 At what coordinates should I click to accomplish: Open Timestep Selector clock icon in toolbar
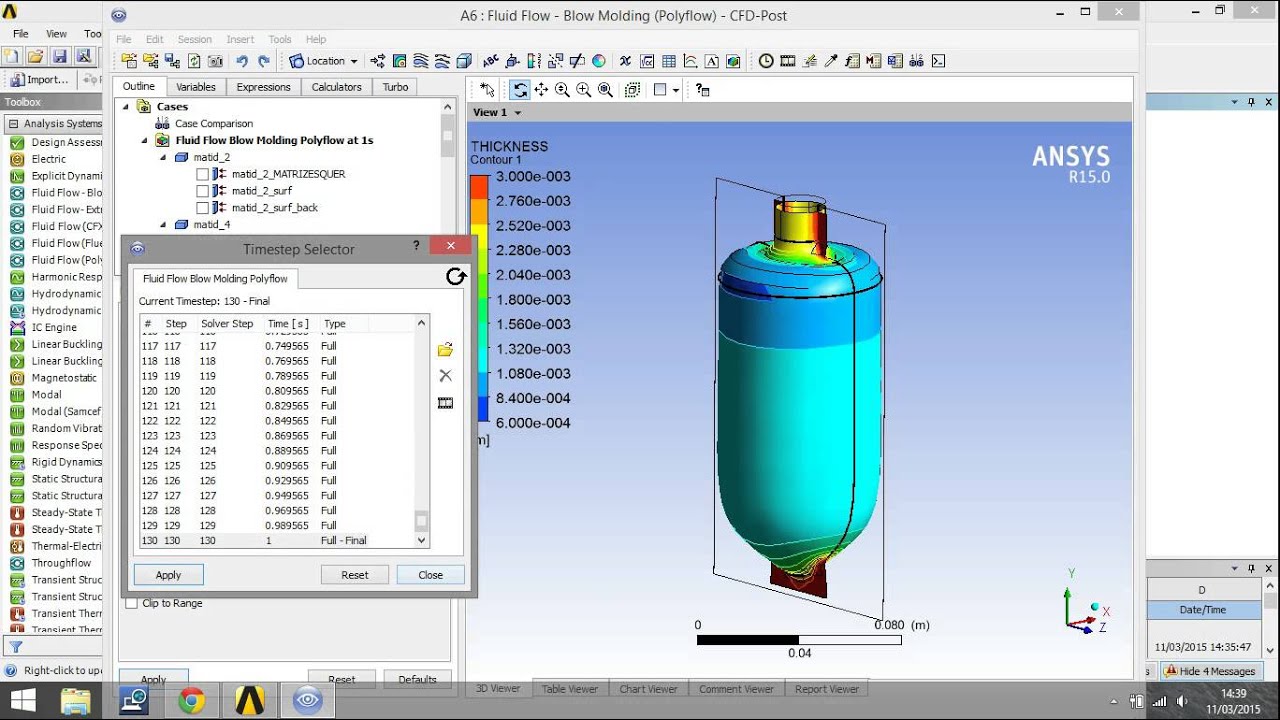(x=766, y=61)
